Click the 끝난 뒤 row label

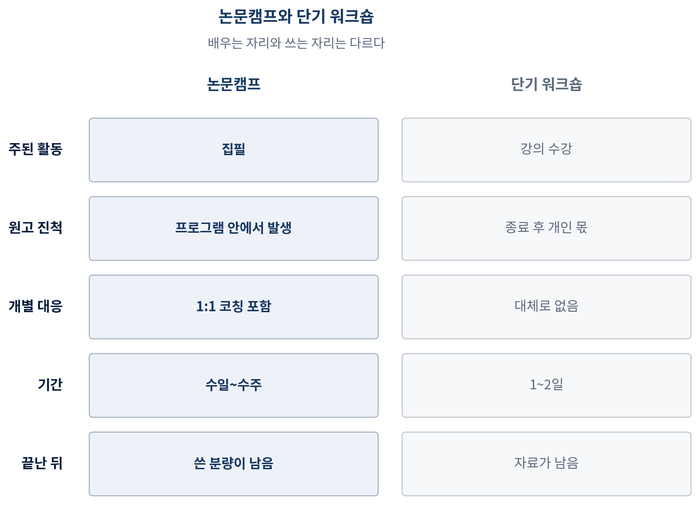42,463
